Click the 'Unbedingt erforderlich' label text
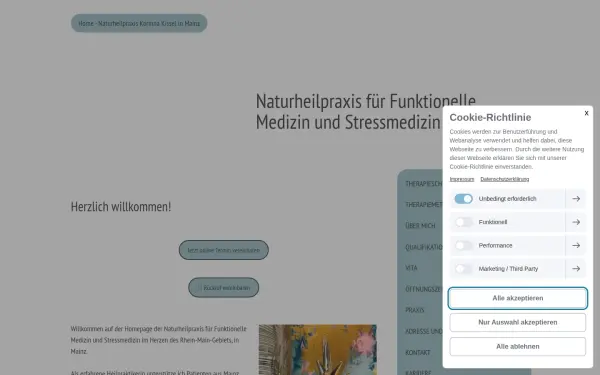600x375 pixels. coord(507,199)
